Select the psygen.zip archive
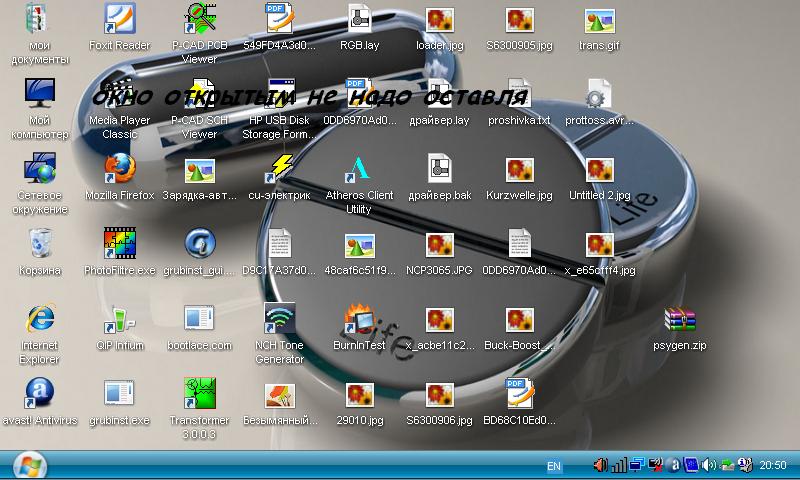This screenshot has width=800, height=480. pyautogui.click(x=680, y=320)
